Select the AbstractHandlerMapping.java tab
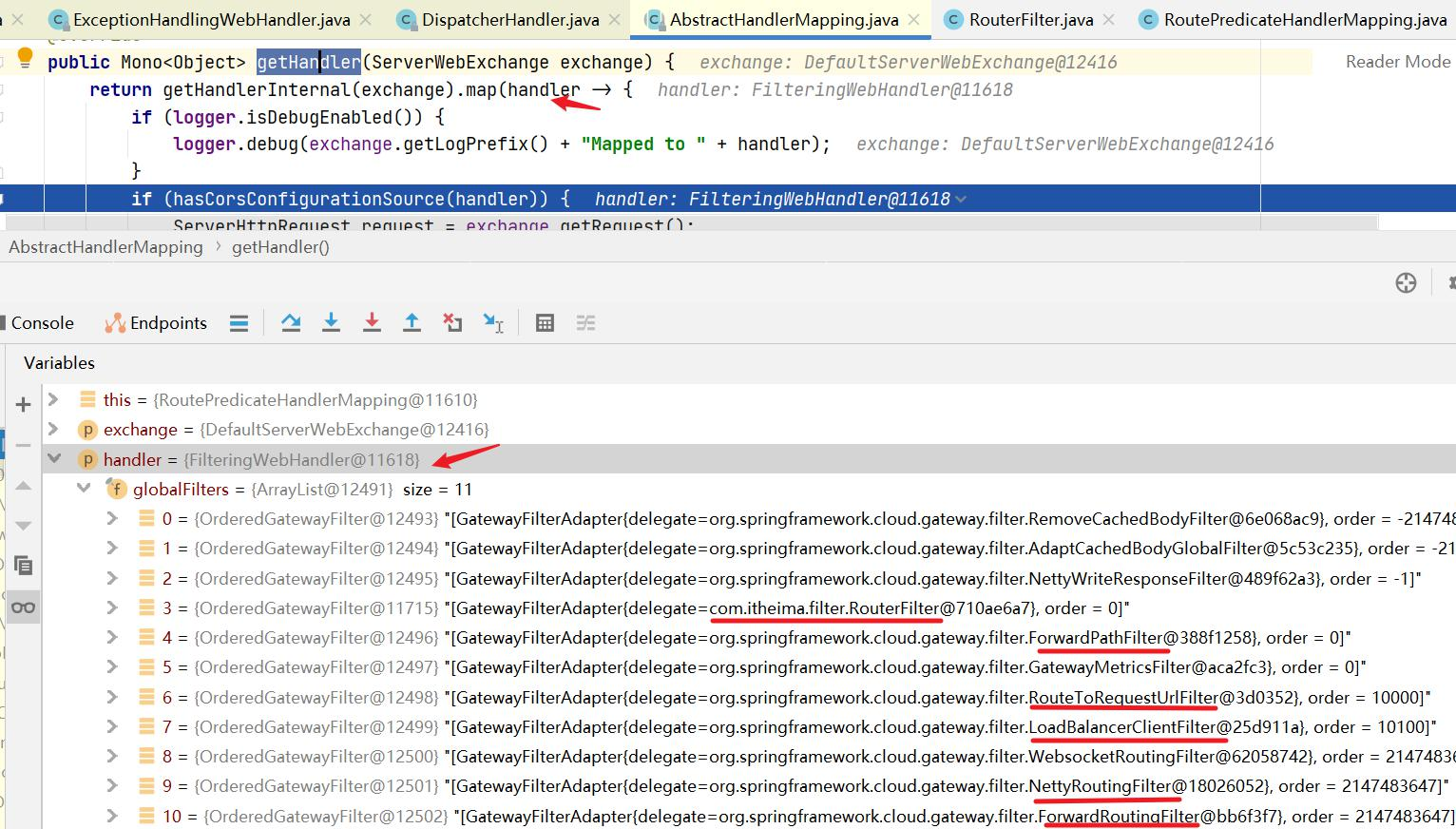This screenshot has width=1456, height=829. point(784,19)
